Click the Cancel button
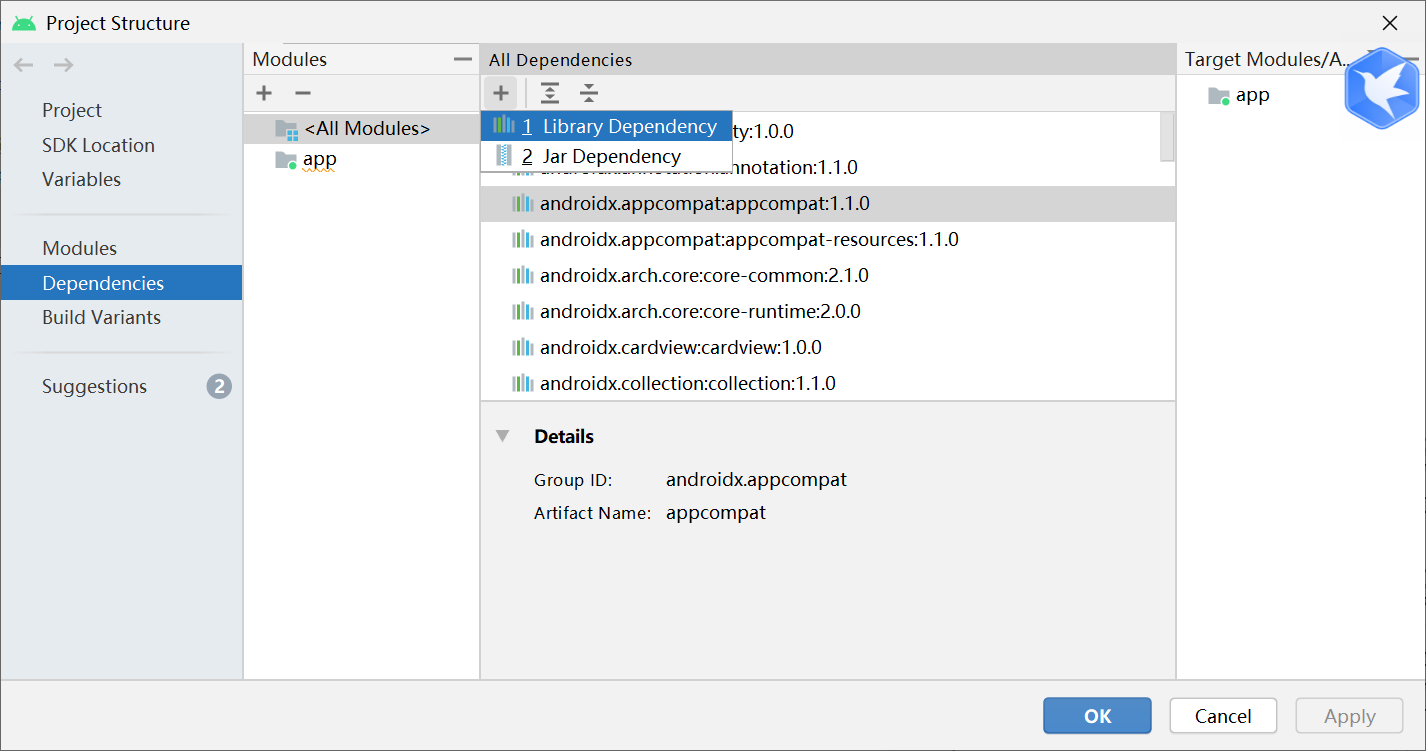Image resolution: width=1426 pixels, height=751 pixels. (x=1223, y=716)
